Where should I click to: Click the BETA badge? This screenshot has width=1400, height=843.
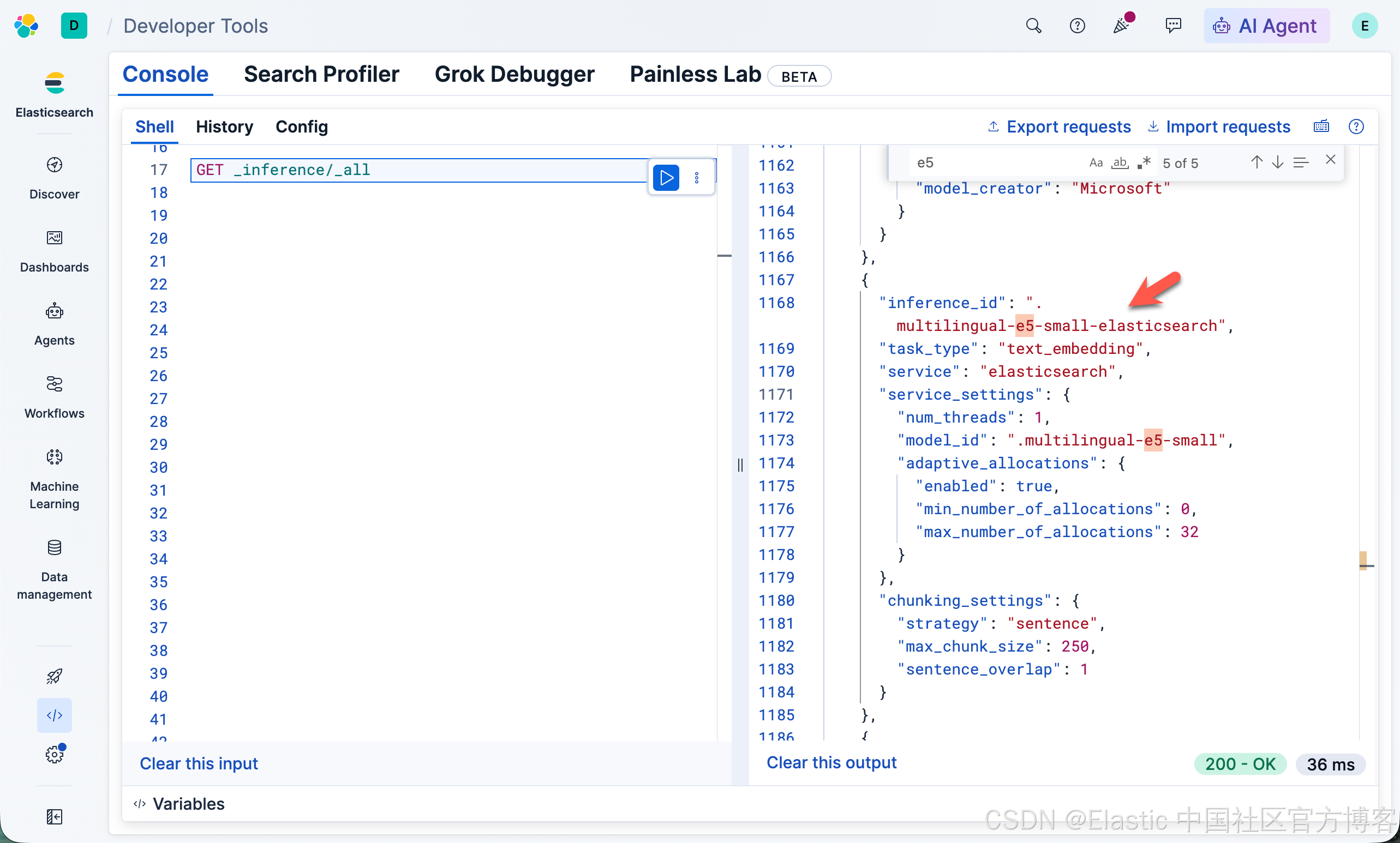(799, 76)
